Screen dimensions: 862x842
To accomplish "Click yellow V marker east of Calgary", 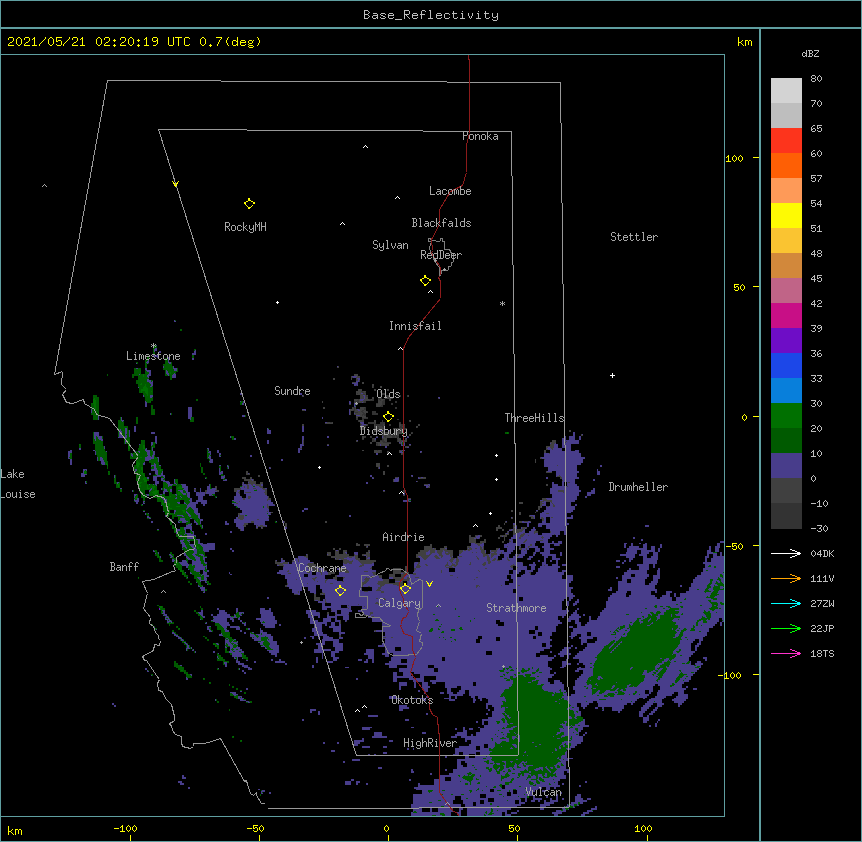I will (x=429, y=584).
